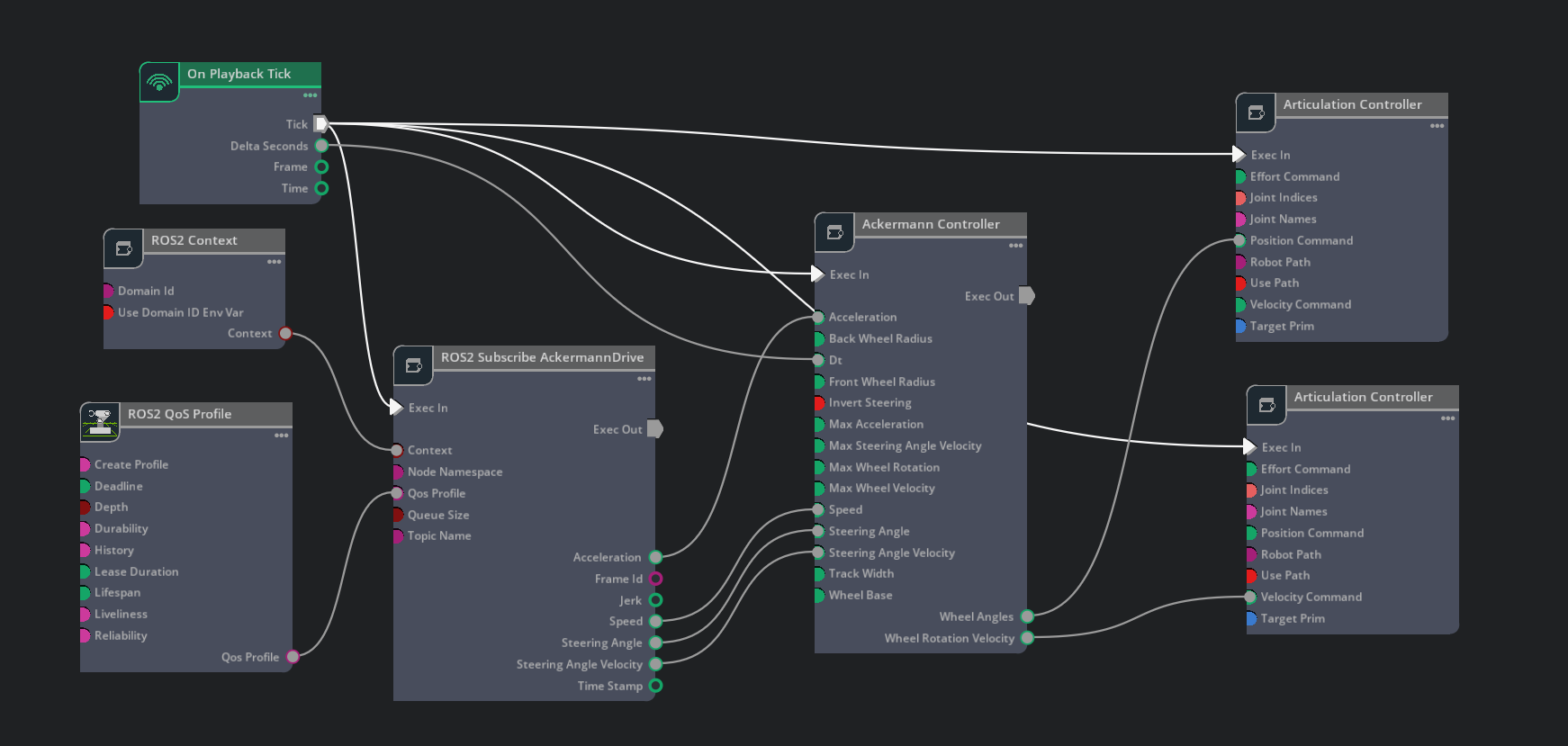Image resolution: width=1568 pixels, height=746 pixels.
Task: Click the Tick output arrow port
Action: tap(320, 124)
